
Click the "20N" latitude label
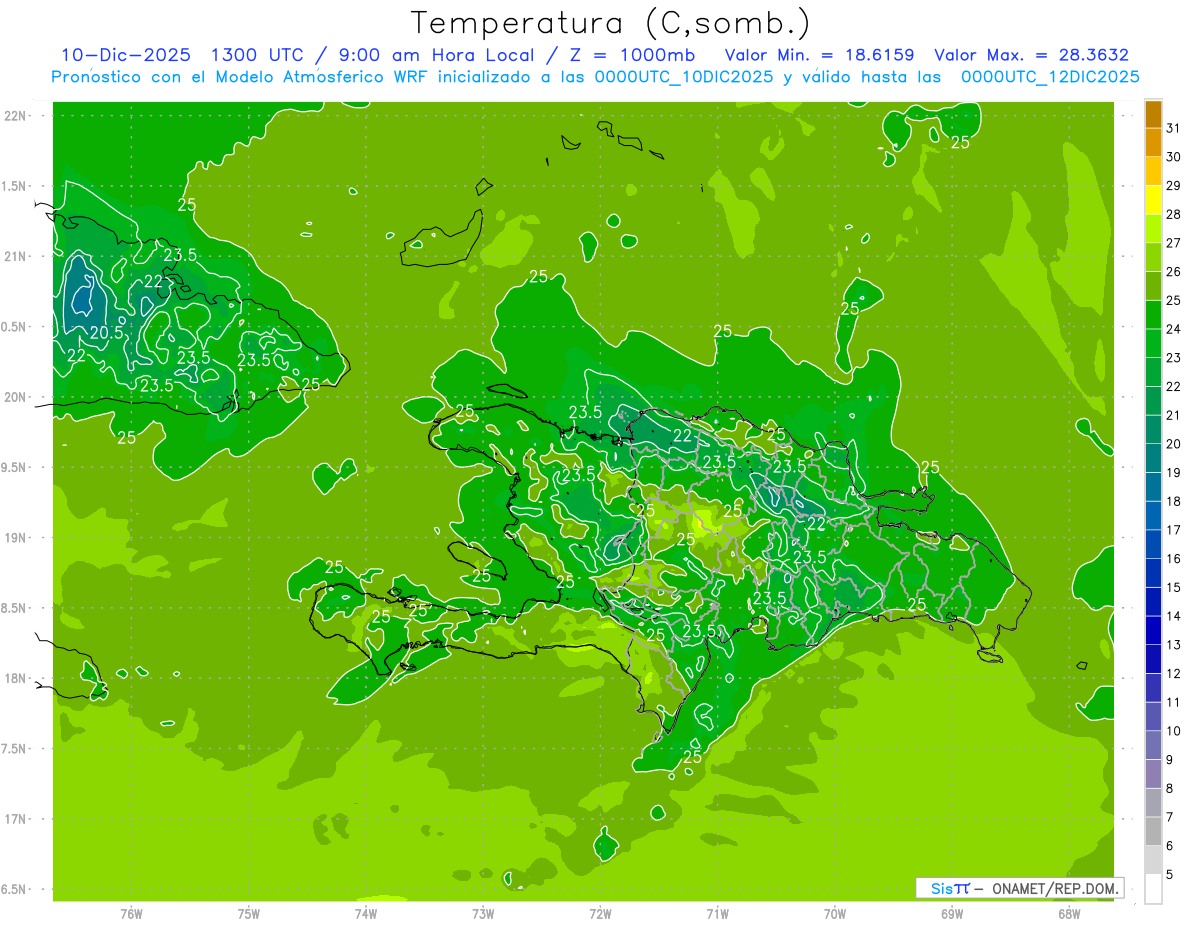14,397
